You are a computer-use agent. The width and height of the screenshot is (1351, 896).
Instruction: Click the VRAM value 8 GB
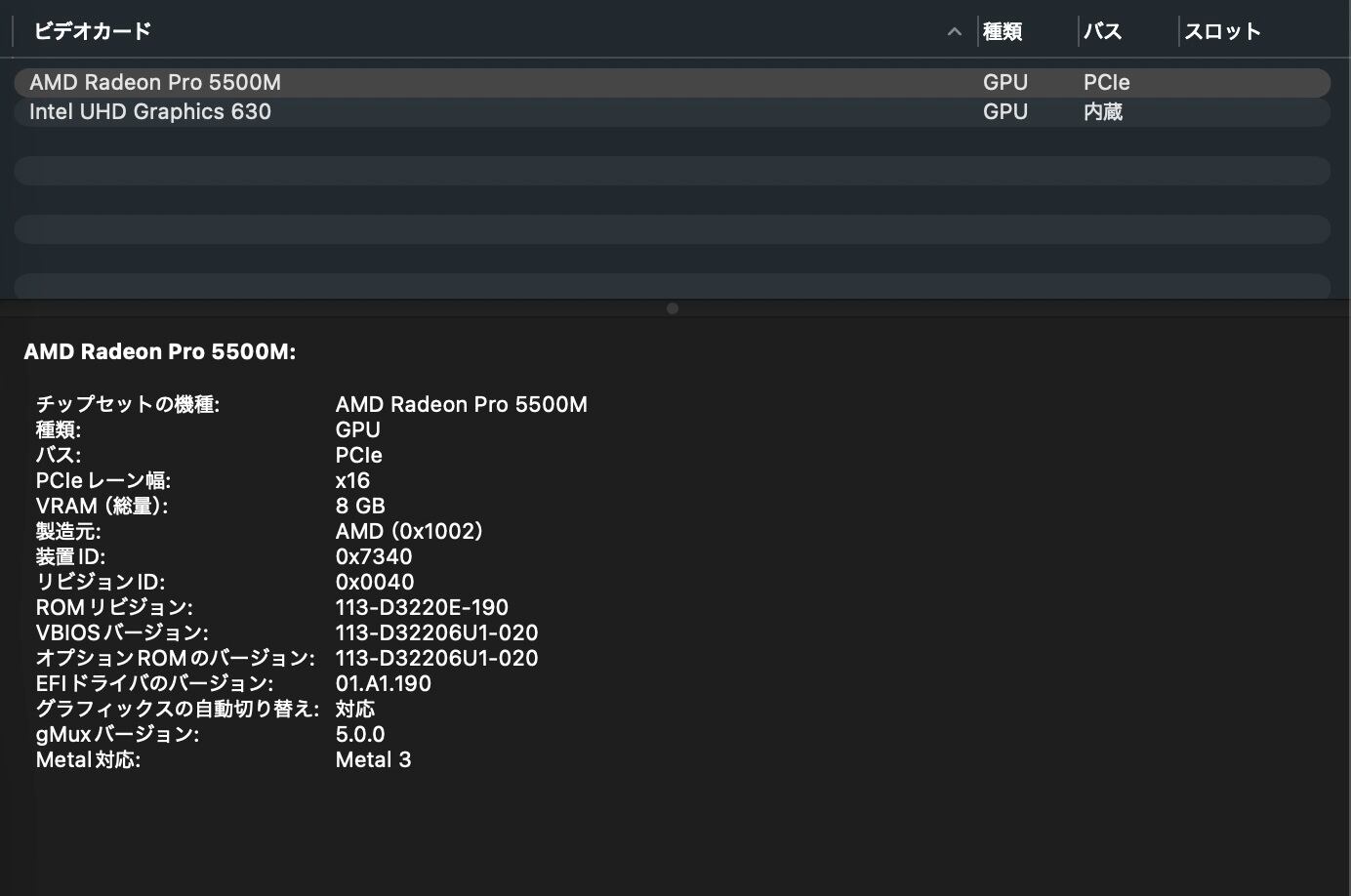pyautogui.click(x=360, y=506)
